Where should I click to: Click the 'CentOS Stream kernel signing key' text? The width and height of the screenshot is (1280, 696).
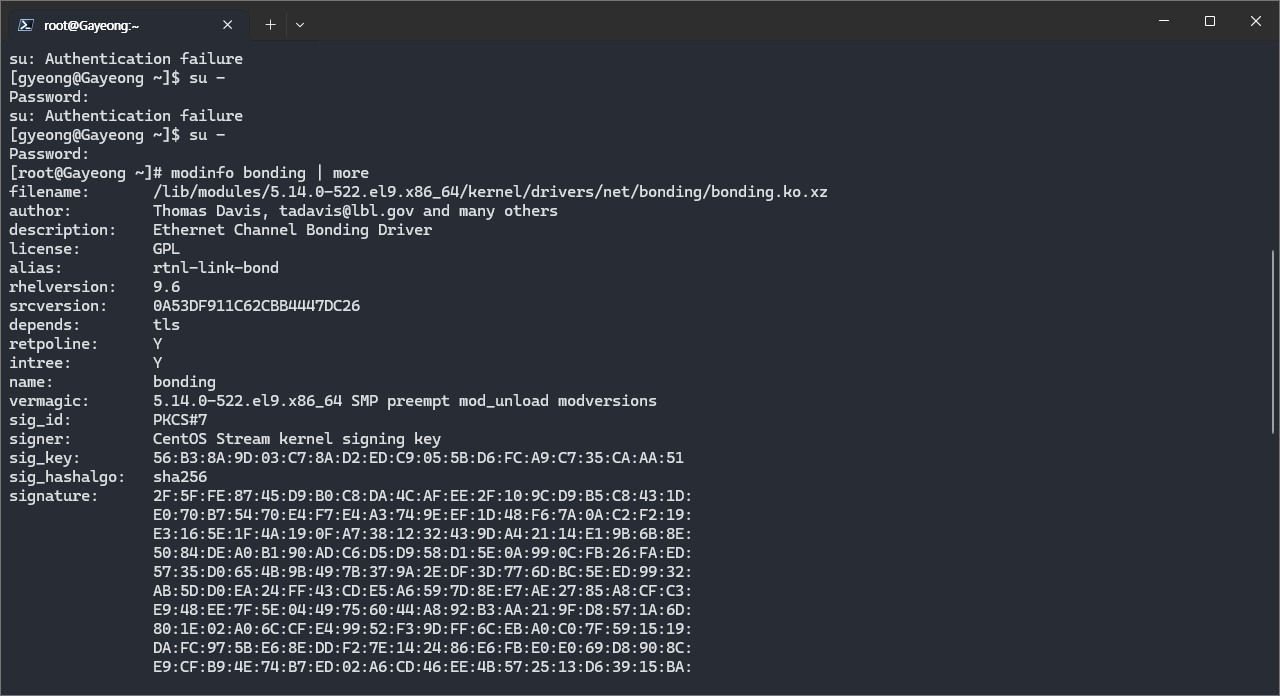coord(296,439)
